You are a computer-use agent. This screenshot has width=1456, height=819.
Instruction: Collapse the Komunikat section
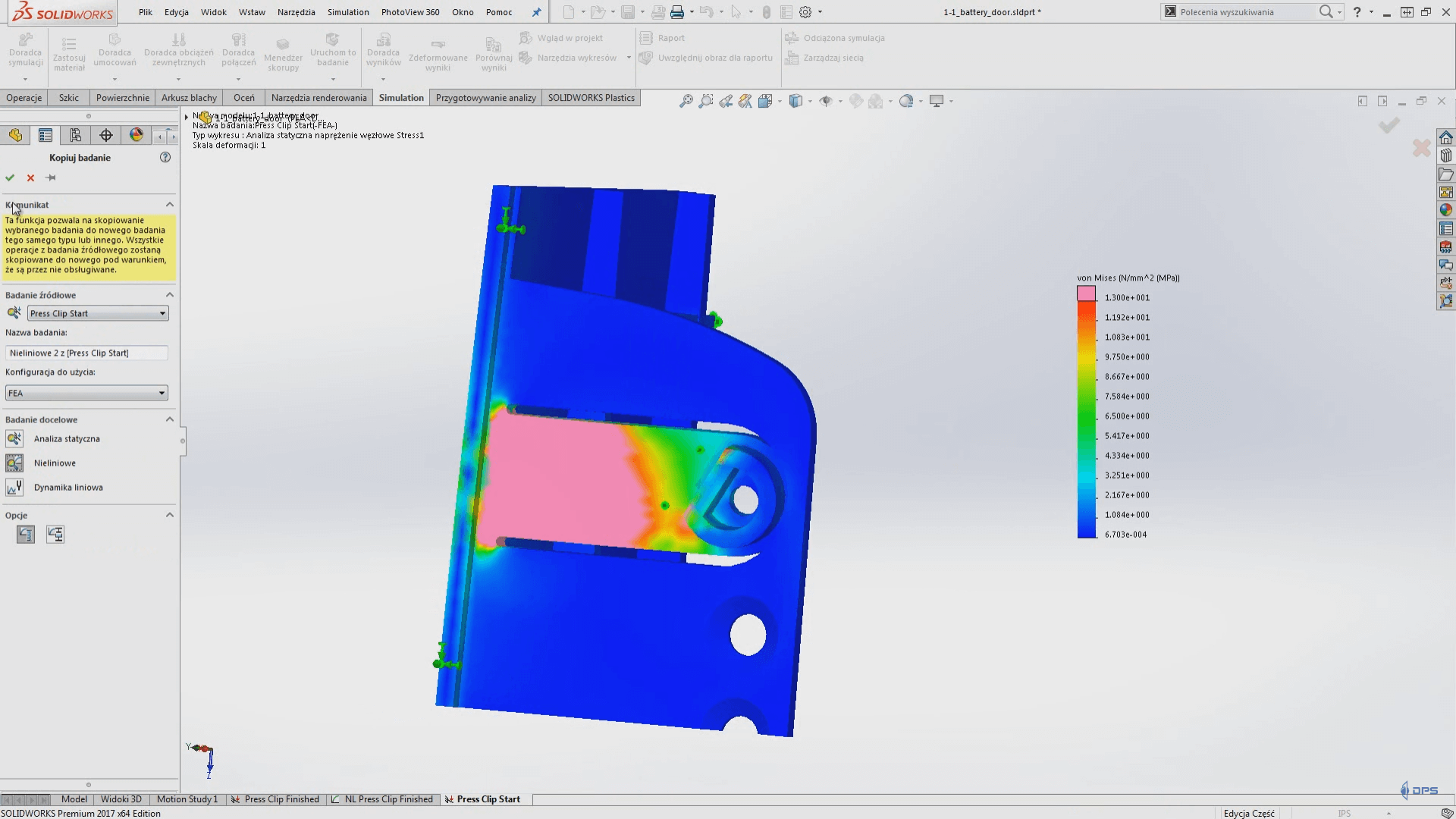click(x=170, y=205)
